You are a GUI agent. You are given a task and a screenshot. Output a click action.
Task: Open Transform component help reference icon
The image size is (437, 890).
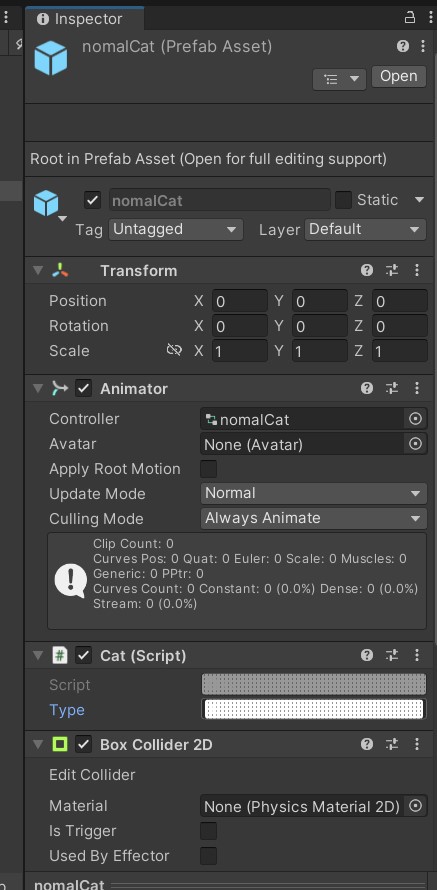[x=367, y=270]
